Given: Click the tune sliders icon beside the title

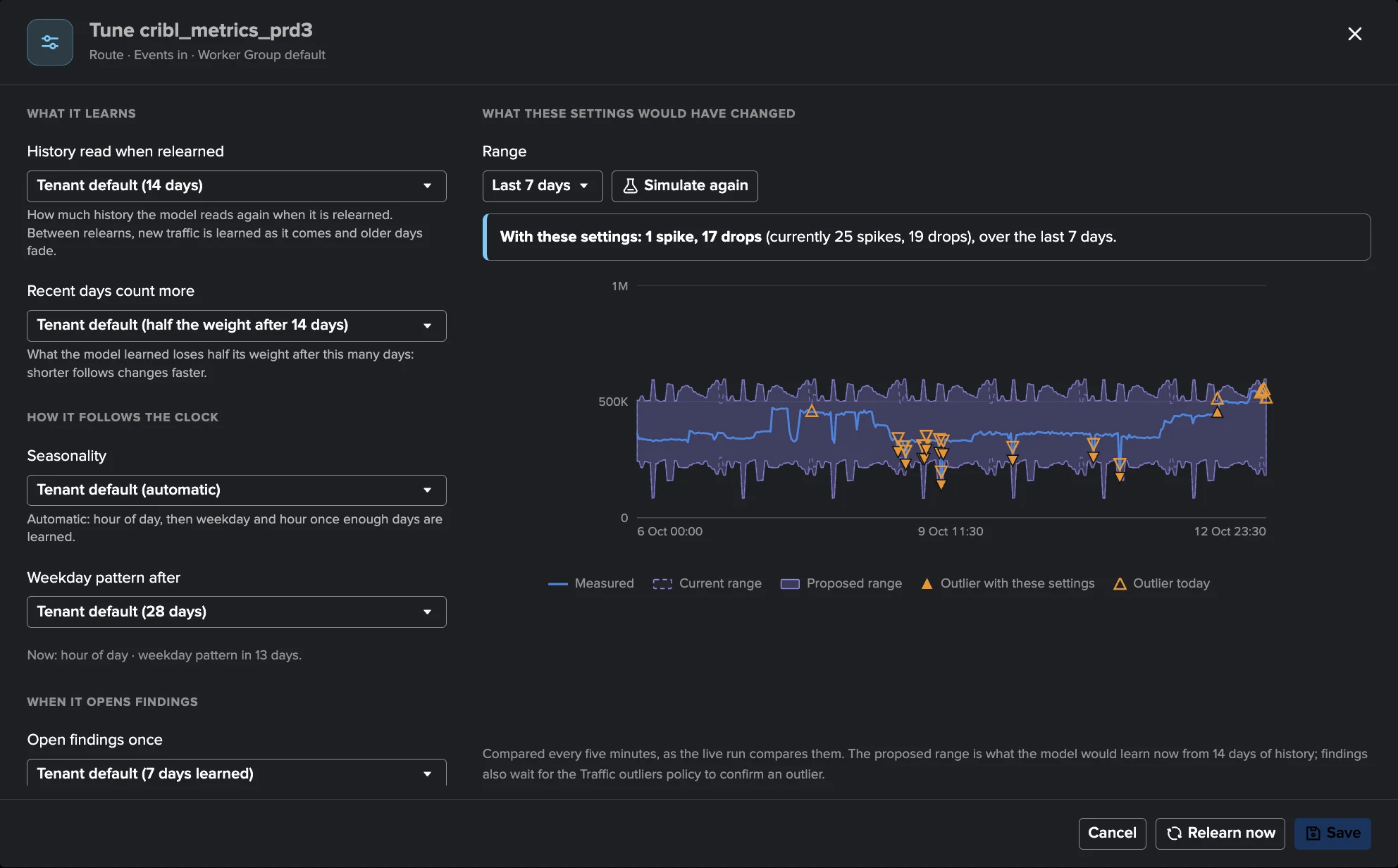Looking at the screenshot, I should [x=50, y=42].
